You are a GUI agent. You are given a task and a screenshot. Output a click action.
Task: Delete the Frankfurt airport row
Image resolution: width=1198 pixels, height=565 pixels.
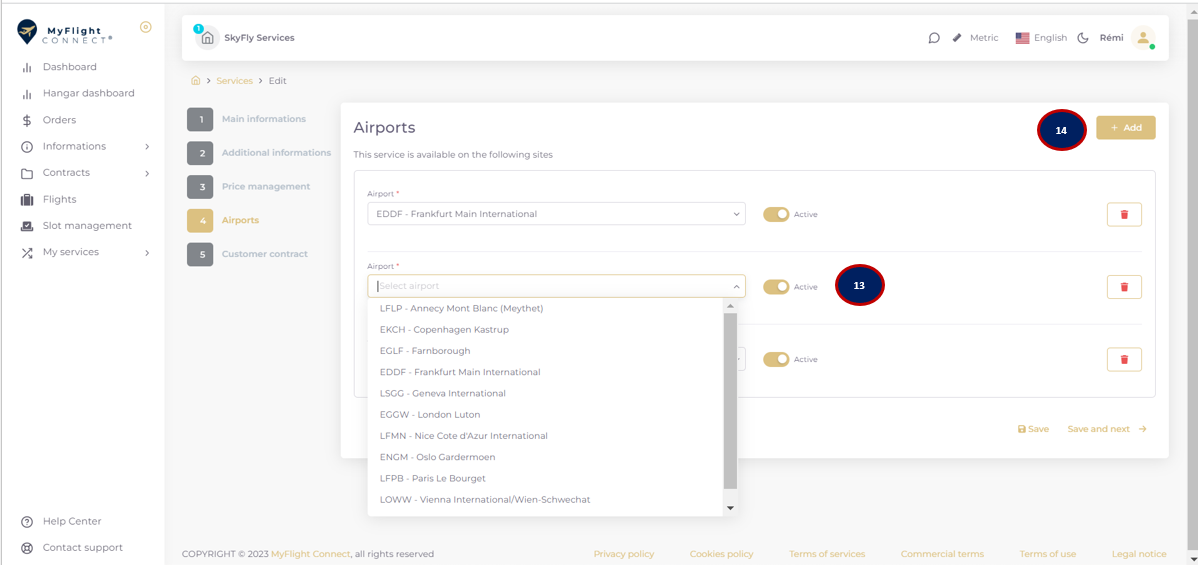[1124, 214]
